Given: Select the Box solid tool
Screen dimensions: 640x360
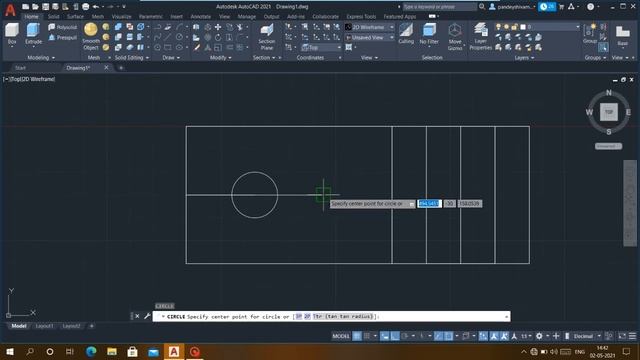Looking at the screenshot, I should 12,33.
